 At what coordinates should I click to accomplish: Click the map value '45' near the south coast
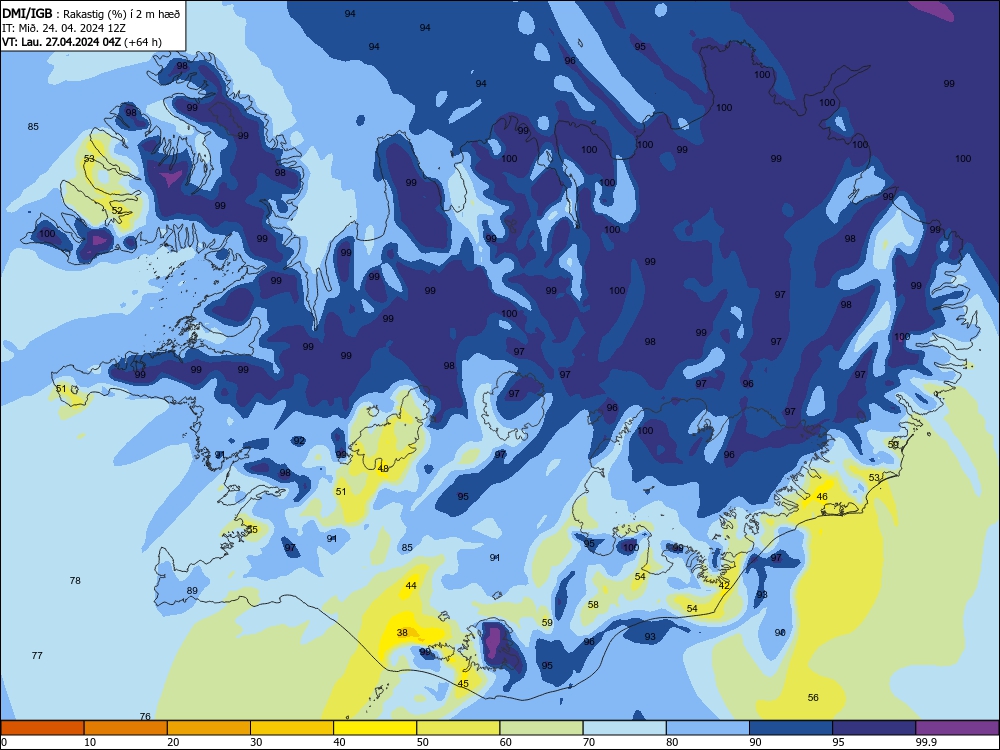click(463, 684)
